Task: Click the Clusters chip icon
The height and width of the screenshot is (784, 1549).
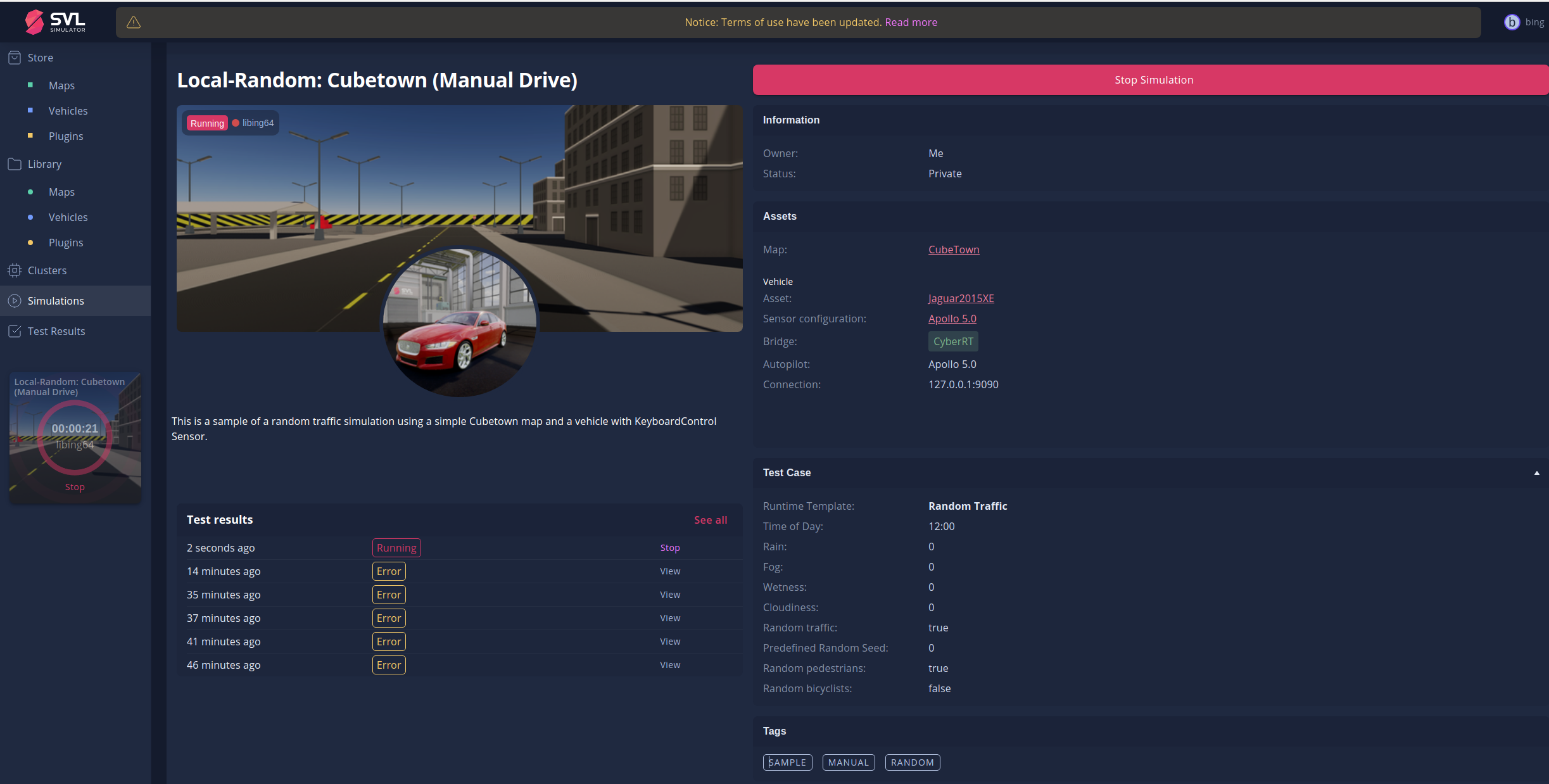Action: click(x=15, y=270)
